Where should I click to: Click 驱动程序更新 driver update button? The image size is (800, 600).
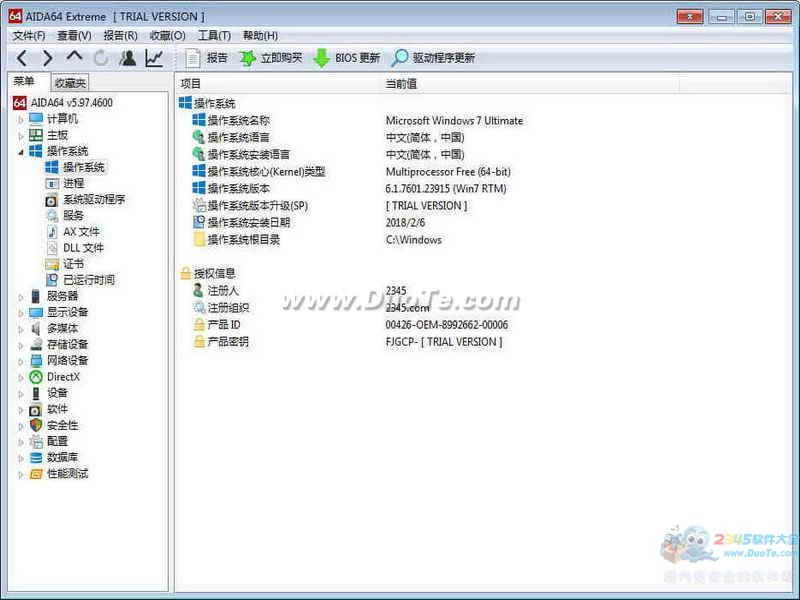[433, 58]
